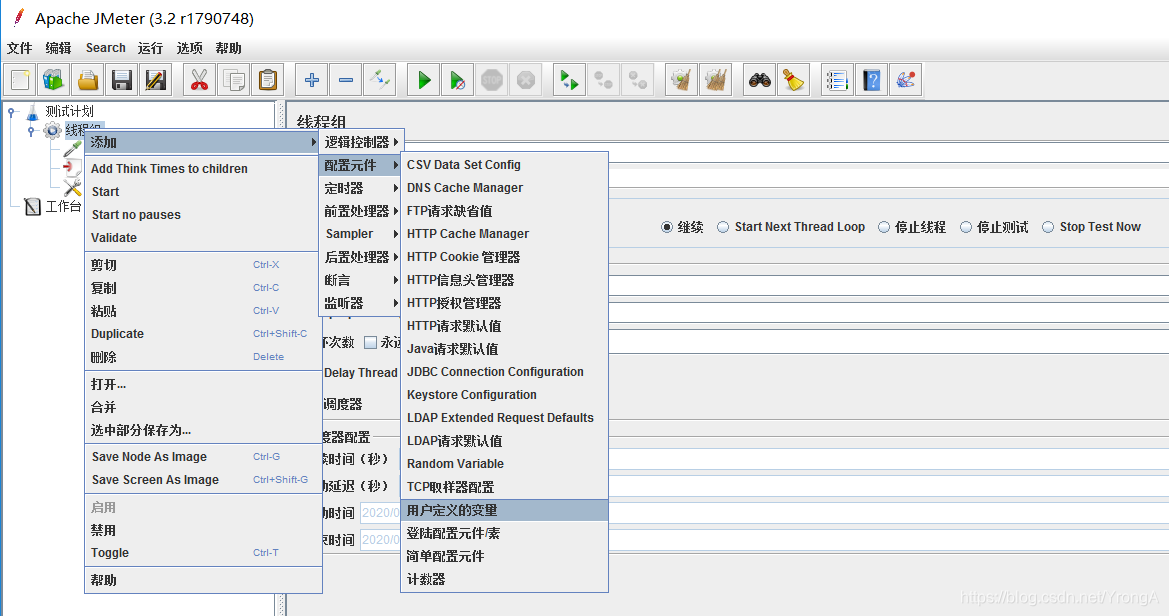1169x616 pixels.
Task: Choose CSV Data Set Config
Action: tap(505, 165)
